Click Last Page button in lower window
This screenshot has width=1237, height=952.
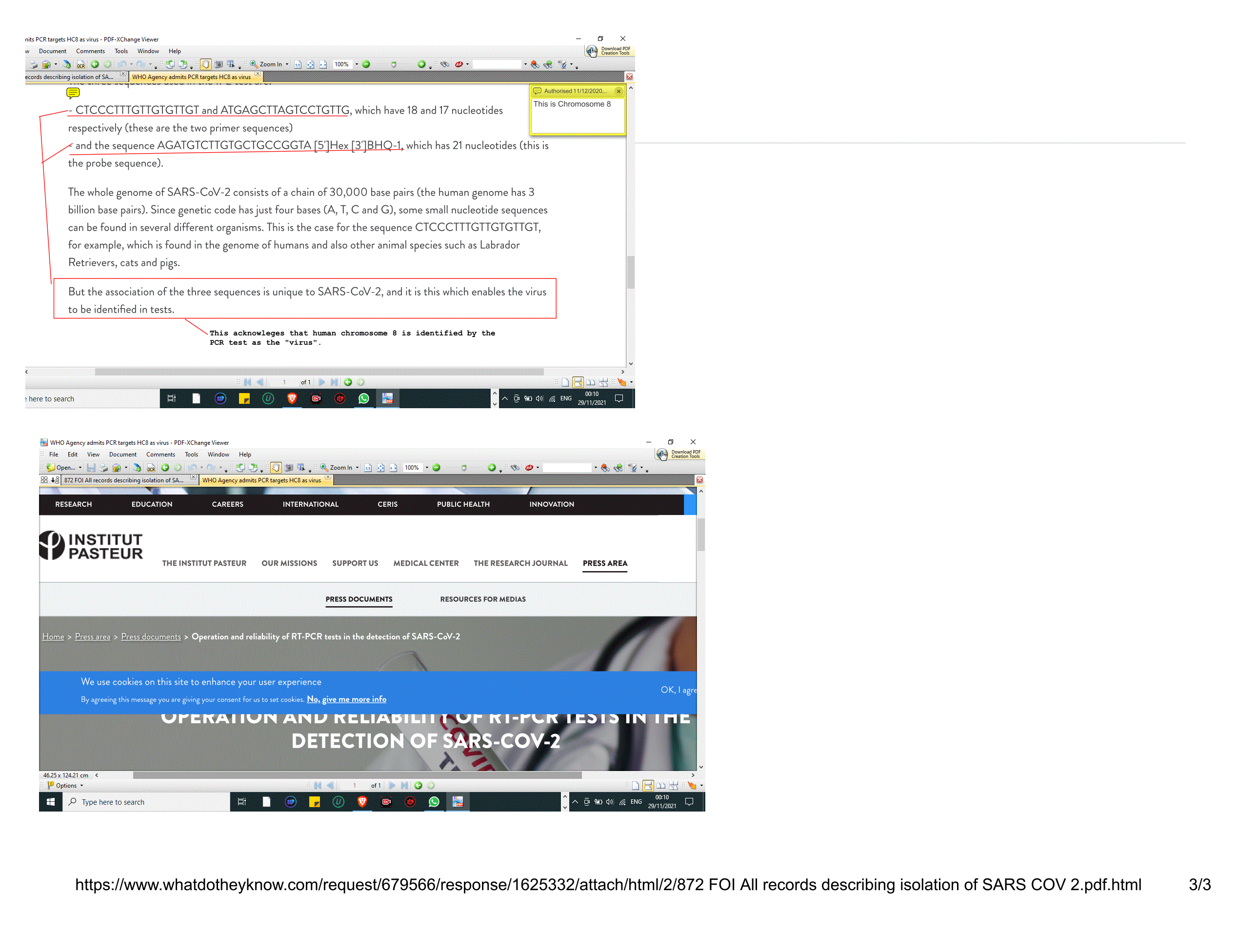[x=404, y=786]
